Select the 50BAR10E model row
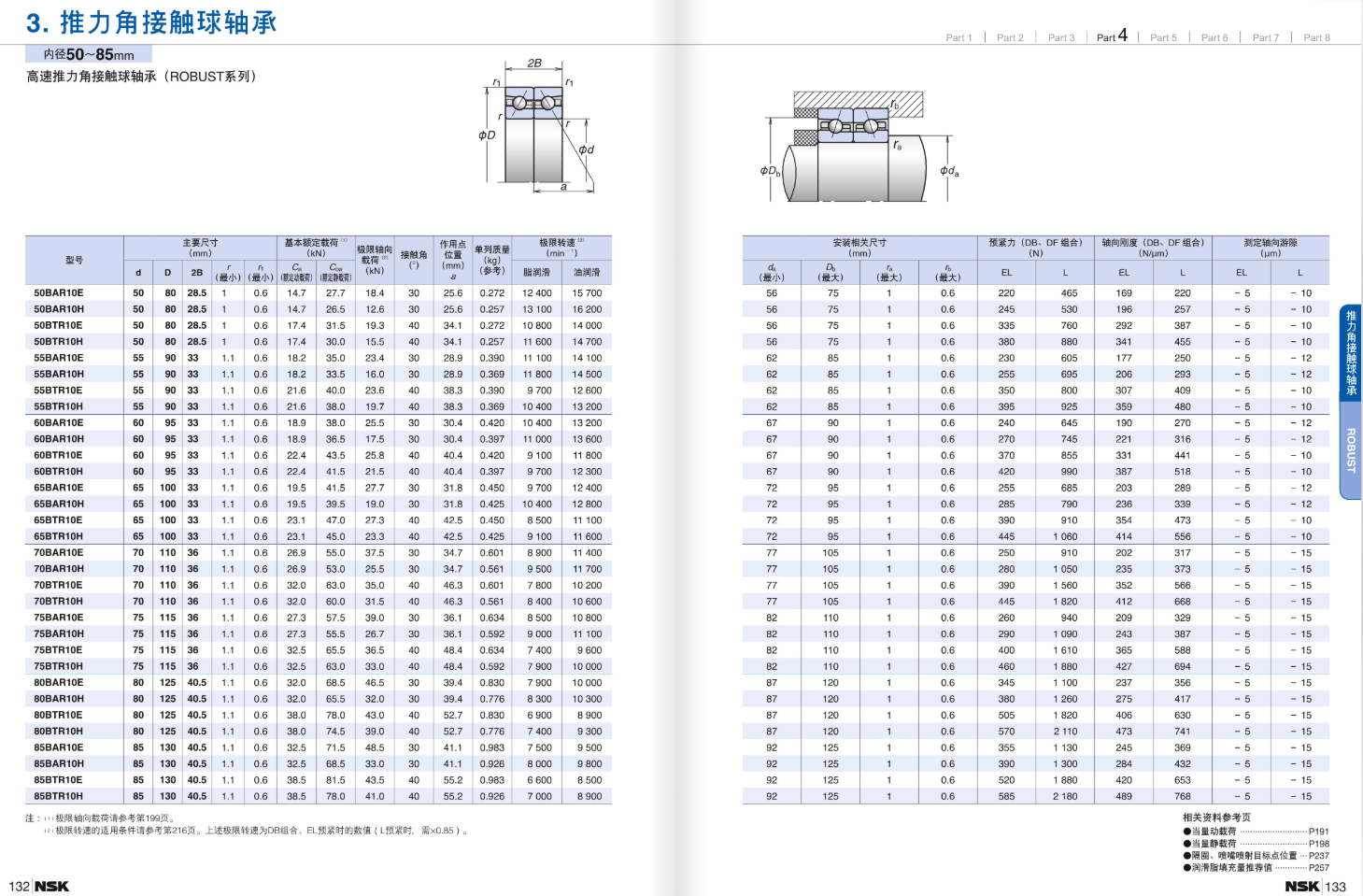 click(319, 292)
